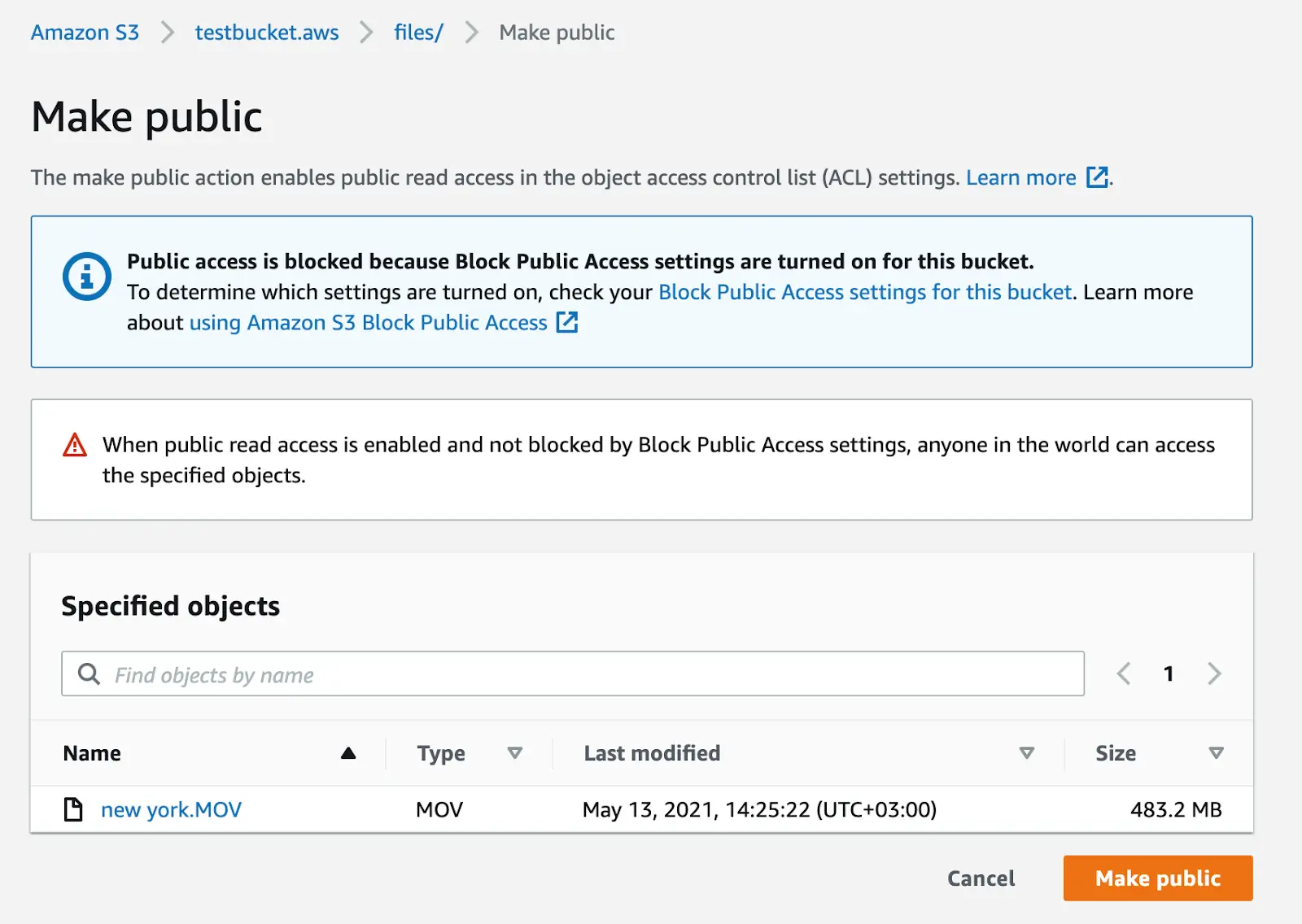The image size is (1302, 924).
Task: Click the previous page arrow
Action: coord(1124,673)
